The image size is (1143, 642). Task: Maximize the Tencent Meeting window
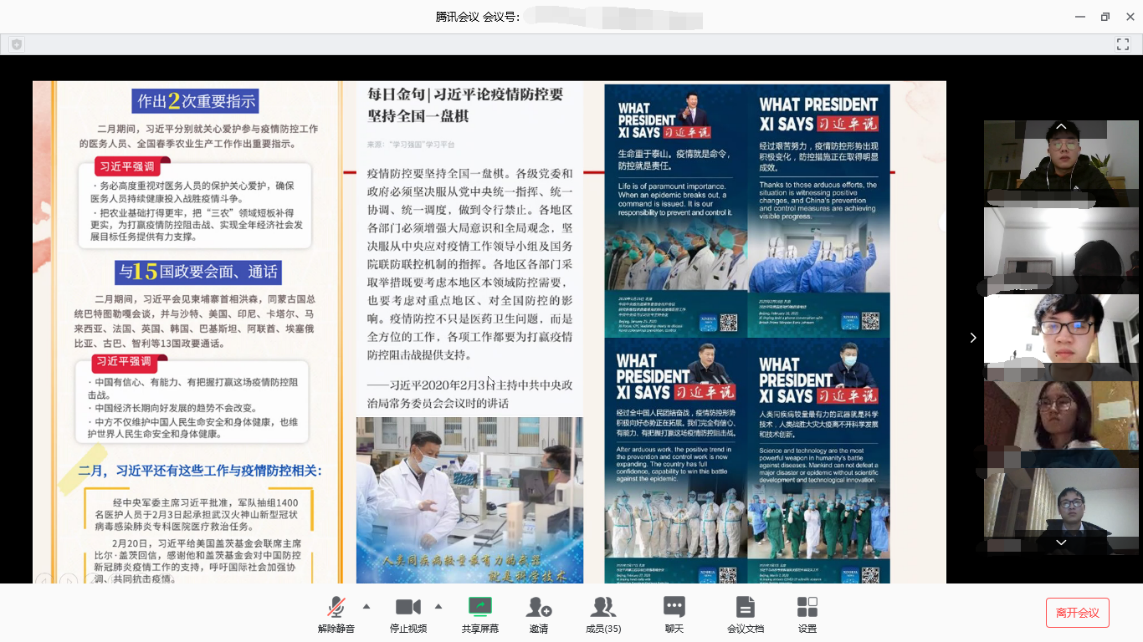1105,17
